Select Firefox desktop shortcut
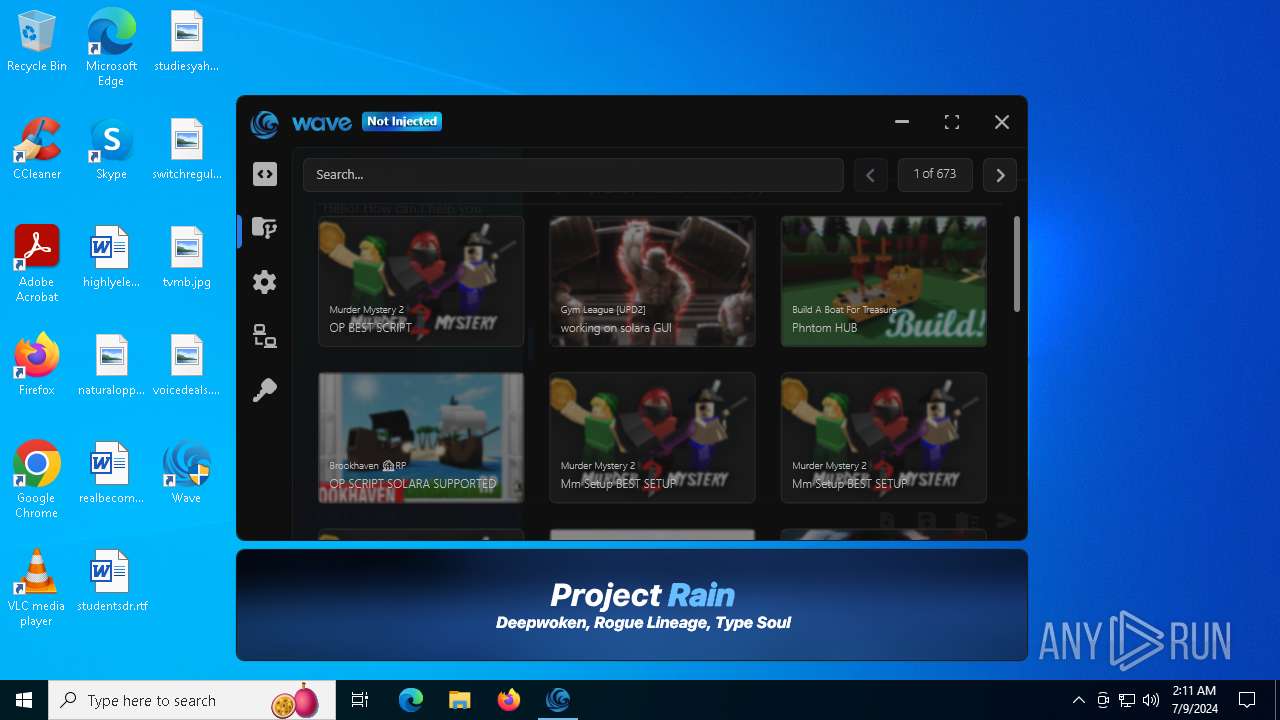The height and width of the screenshot is (720, 1280). click(37, 365)
